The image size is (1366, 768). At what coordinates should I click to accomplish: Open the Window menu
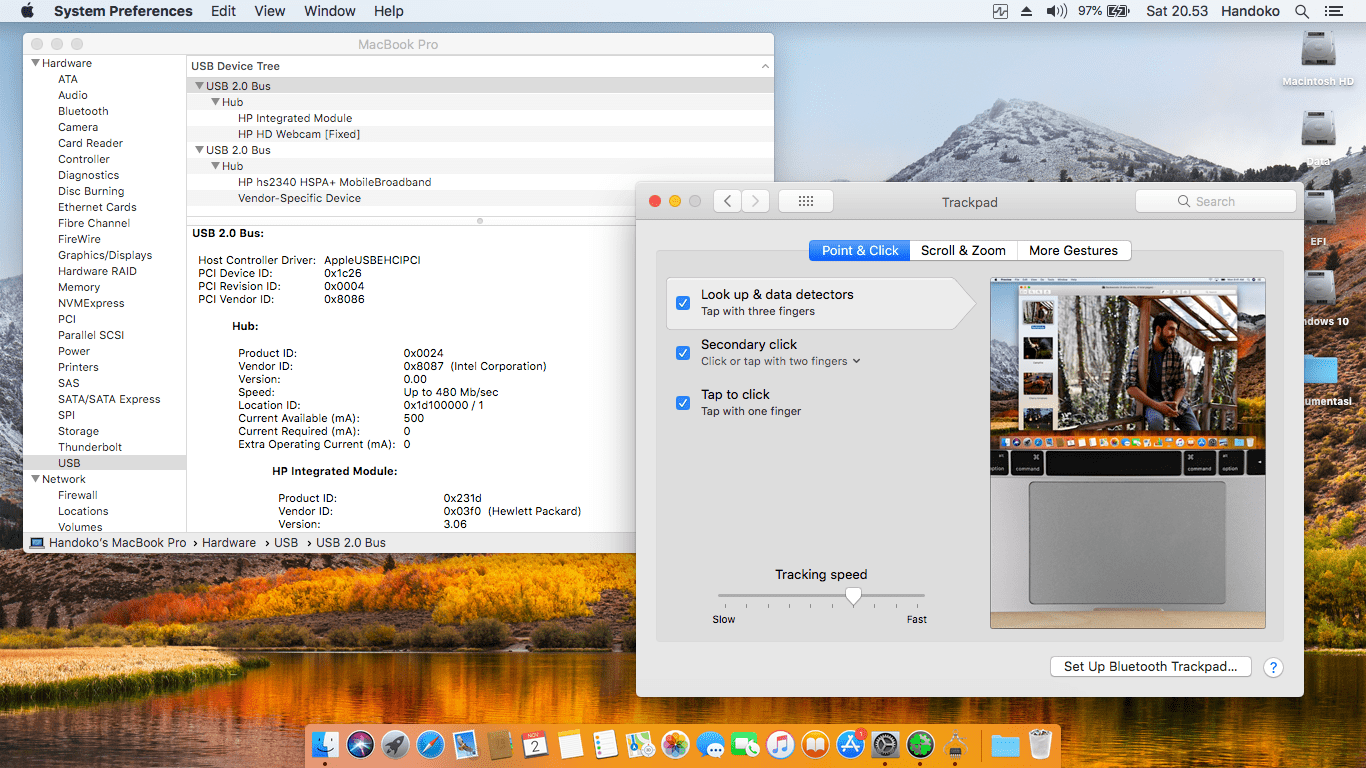(330, 11)
